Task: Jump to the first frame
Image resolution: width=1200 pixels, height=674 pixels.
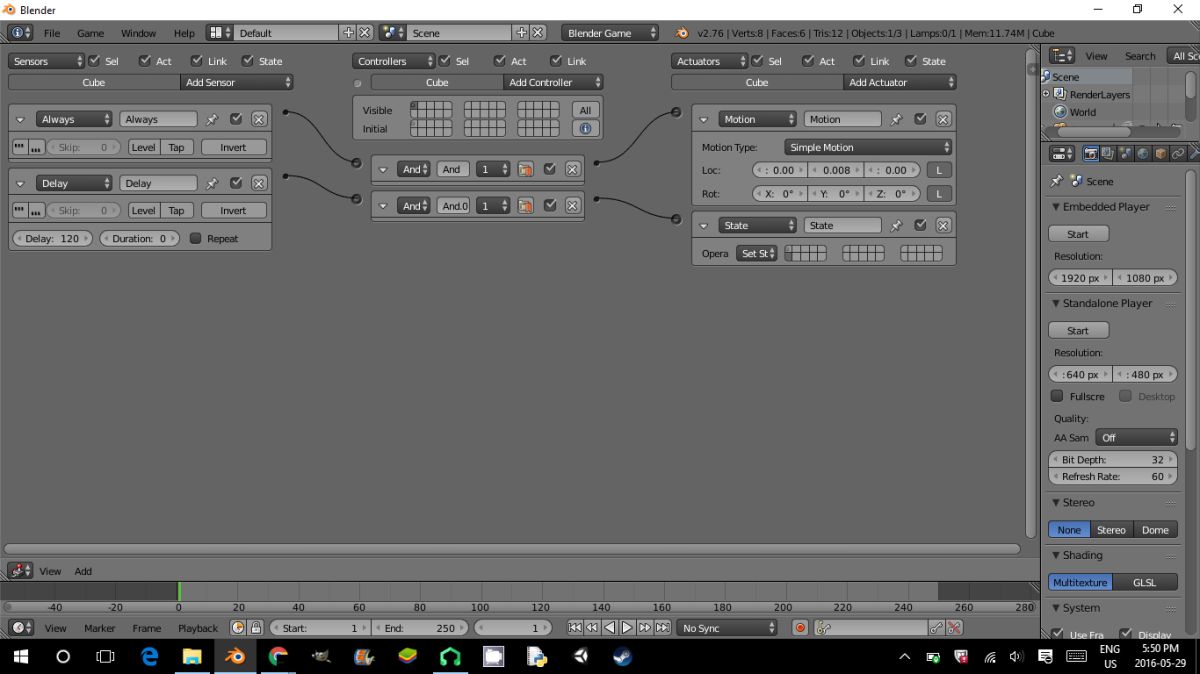Action: pyautogui.click(x=575, y=628)
